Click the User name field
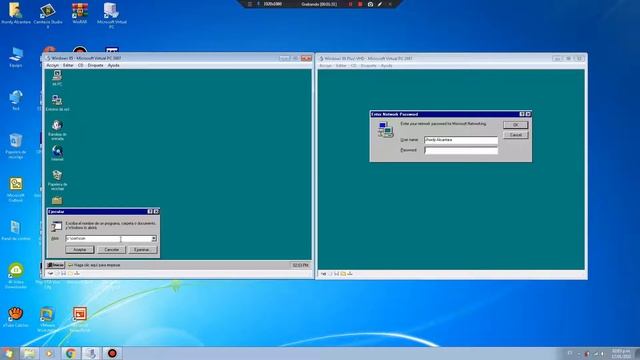 pyautogui.click(x=461, y=140)
